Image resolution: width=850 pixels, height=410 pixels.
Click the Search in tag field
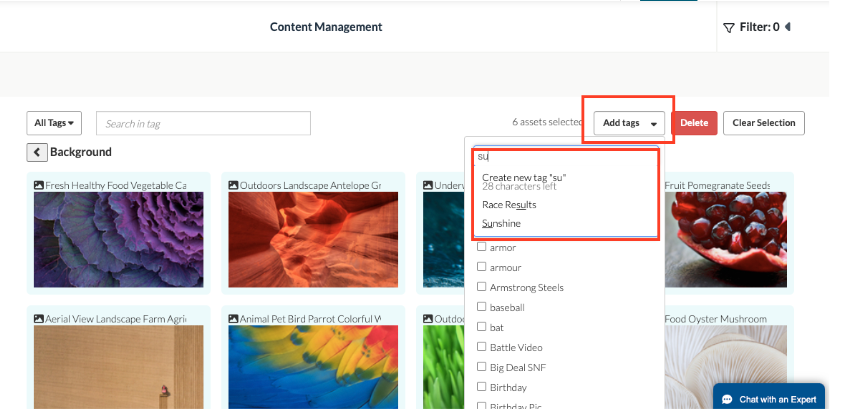click(203, 124)
